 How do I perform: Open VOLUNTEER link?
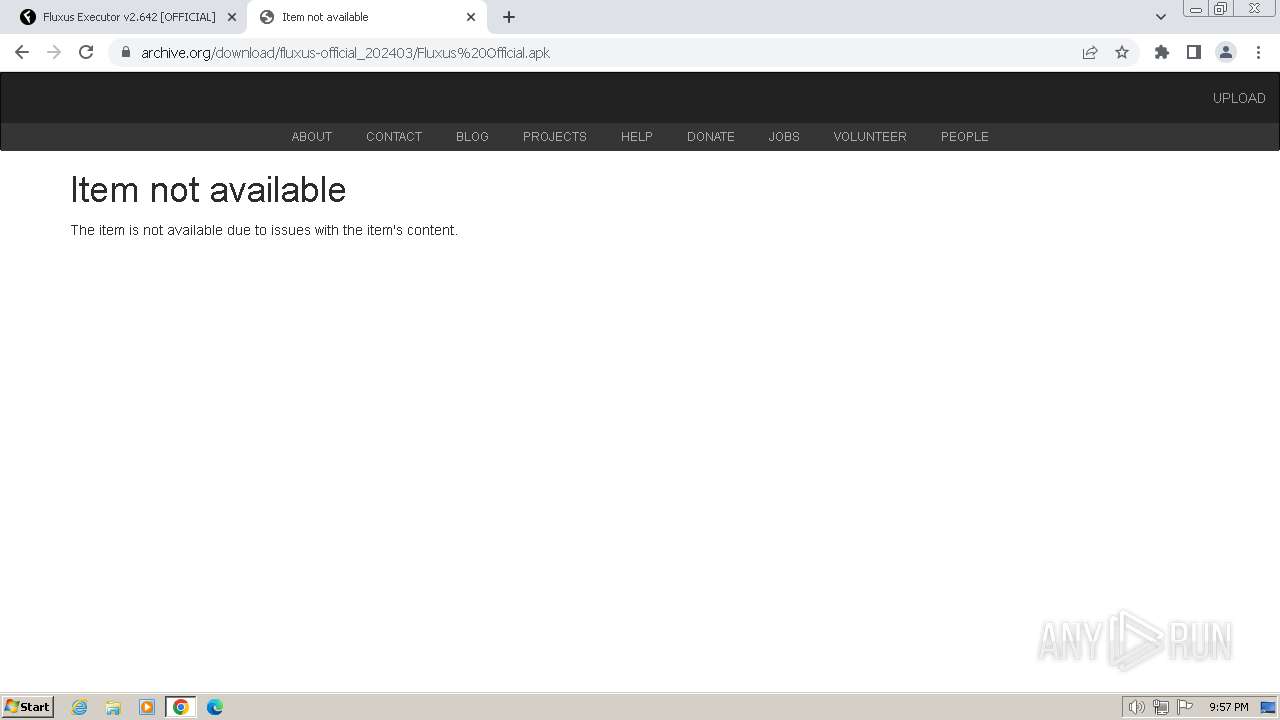pos(870,137)
